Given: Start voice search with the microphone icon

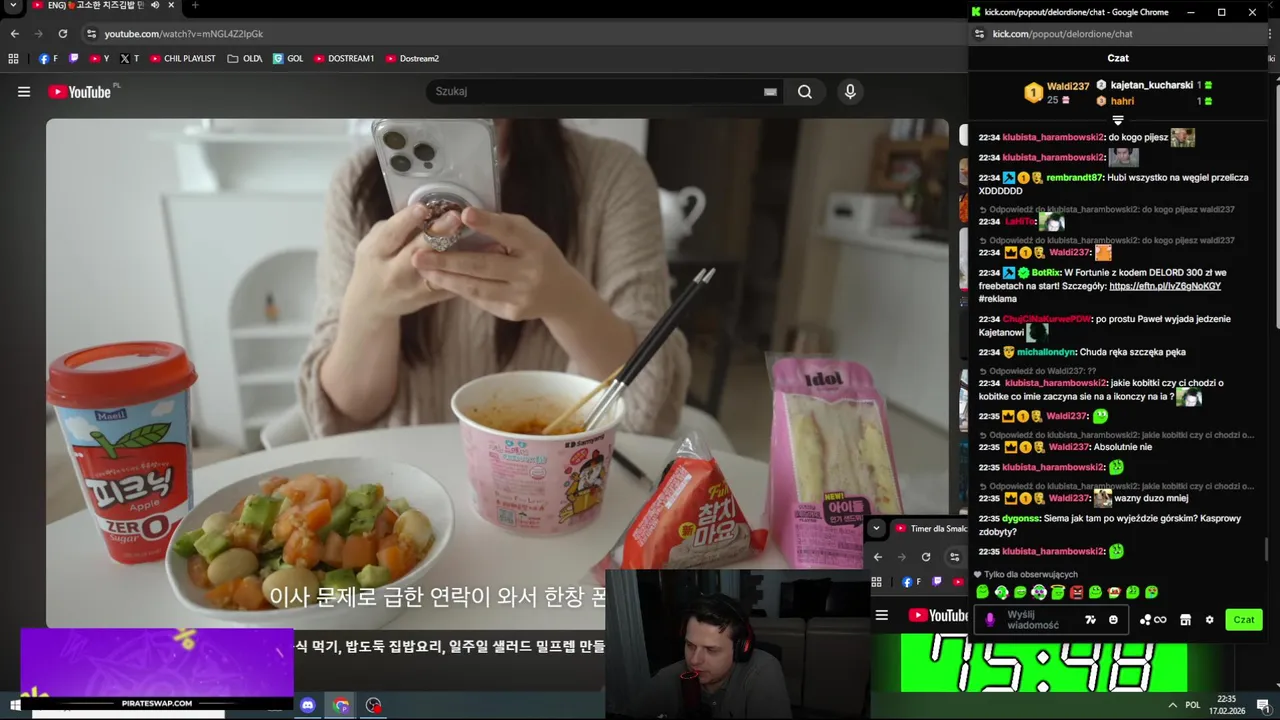Looking at the screenshot, I should (x=850, y=92).
